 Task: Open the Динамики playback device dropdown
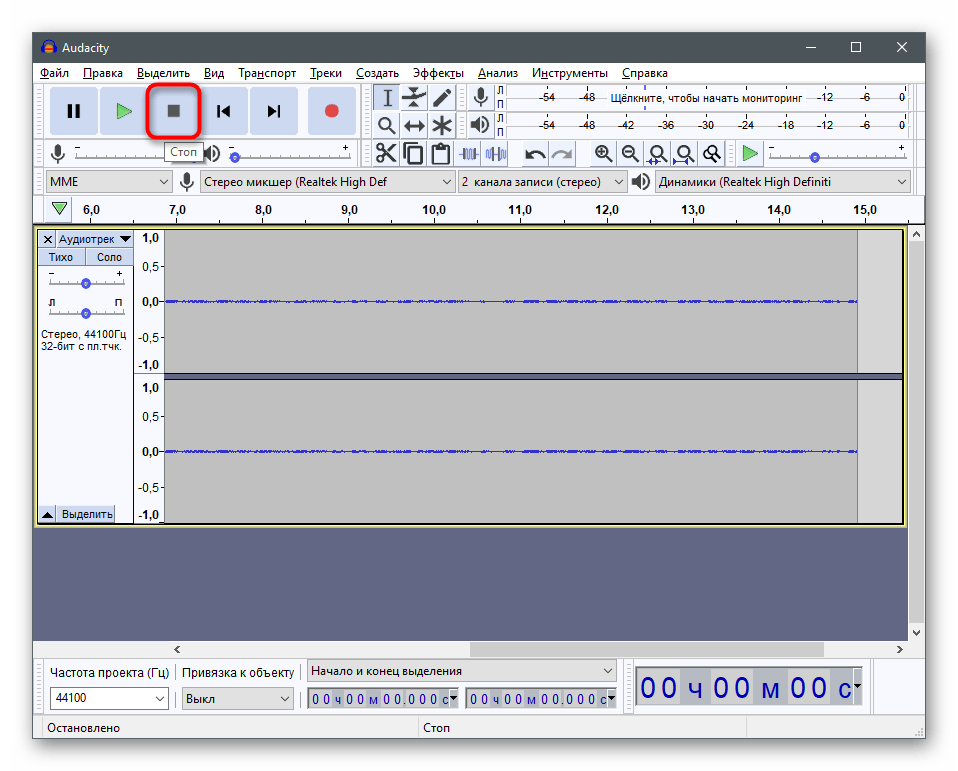pos(783,182)
